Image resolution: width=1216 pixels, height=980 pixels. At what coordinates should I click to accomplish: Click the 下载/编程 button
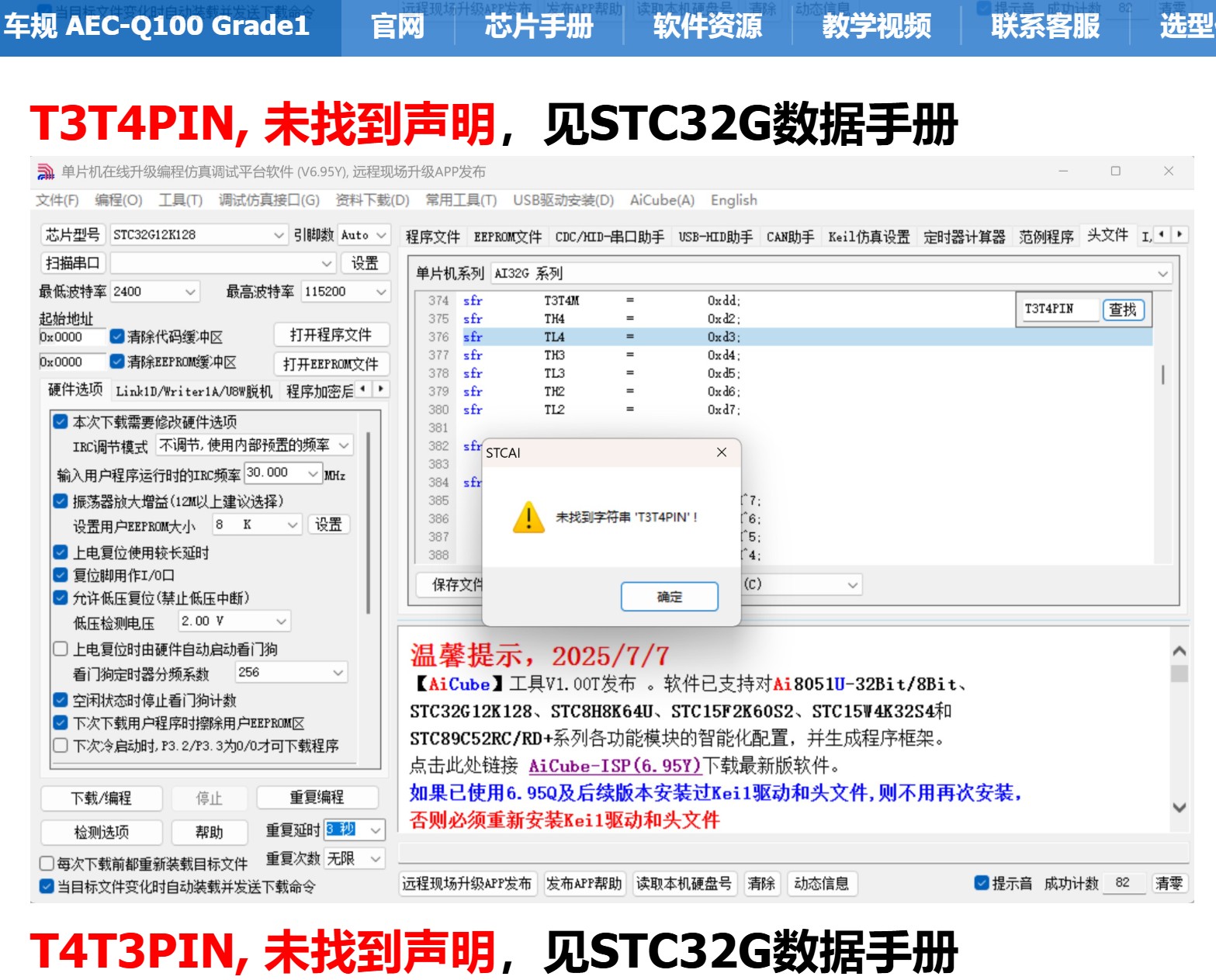tap(101, 798)
